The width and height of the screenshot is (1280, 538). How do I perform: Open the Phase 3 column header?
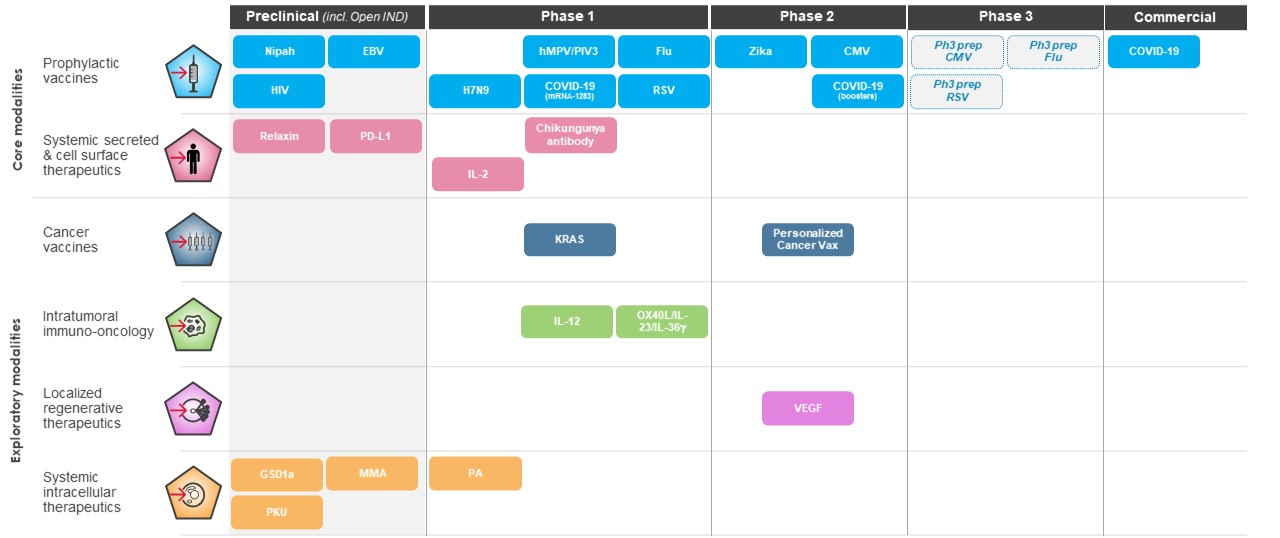1005,17
